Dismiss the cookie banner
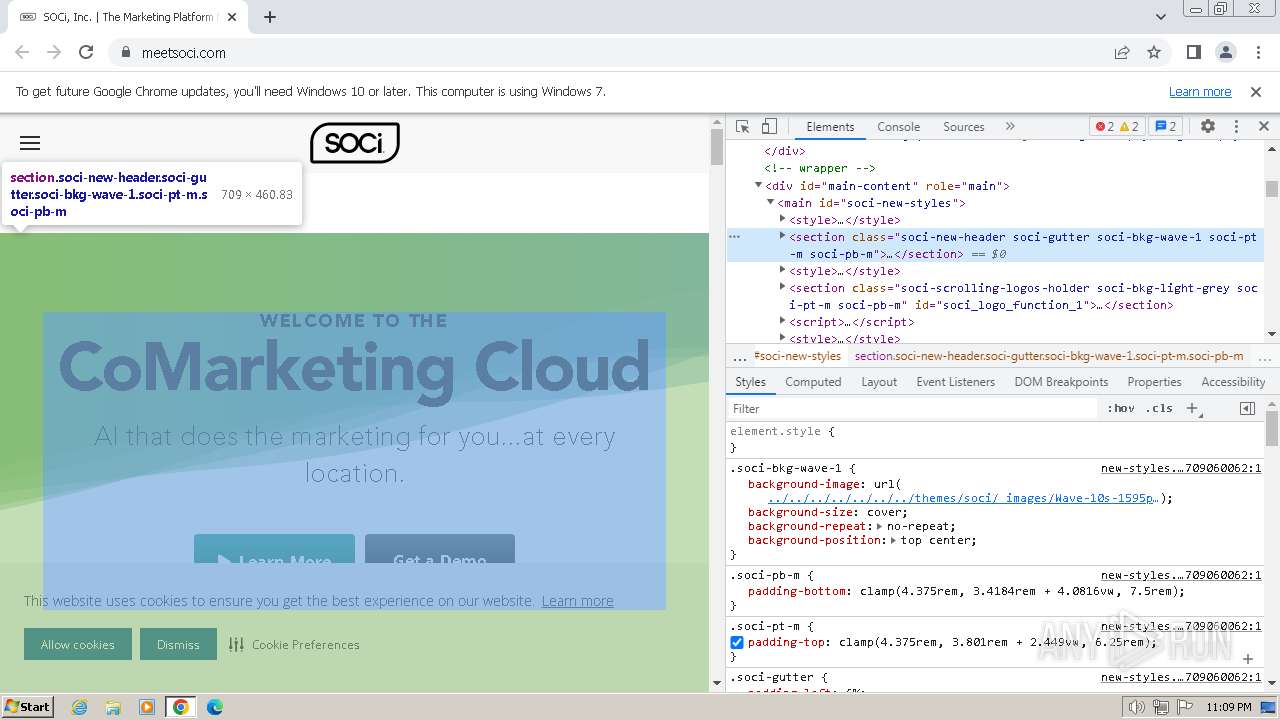 (x=178, y=645)
